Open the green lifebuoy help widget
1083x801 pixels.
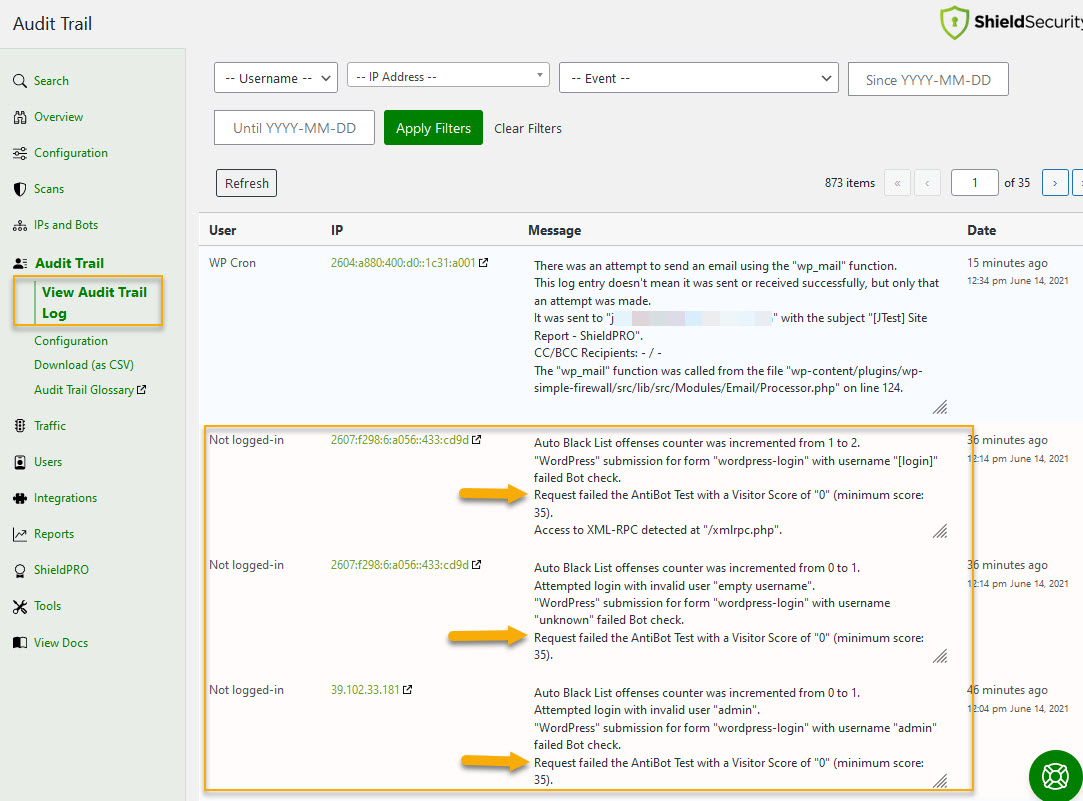[1055, 776]
